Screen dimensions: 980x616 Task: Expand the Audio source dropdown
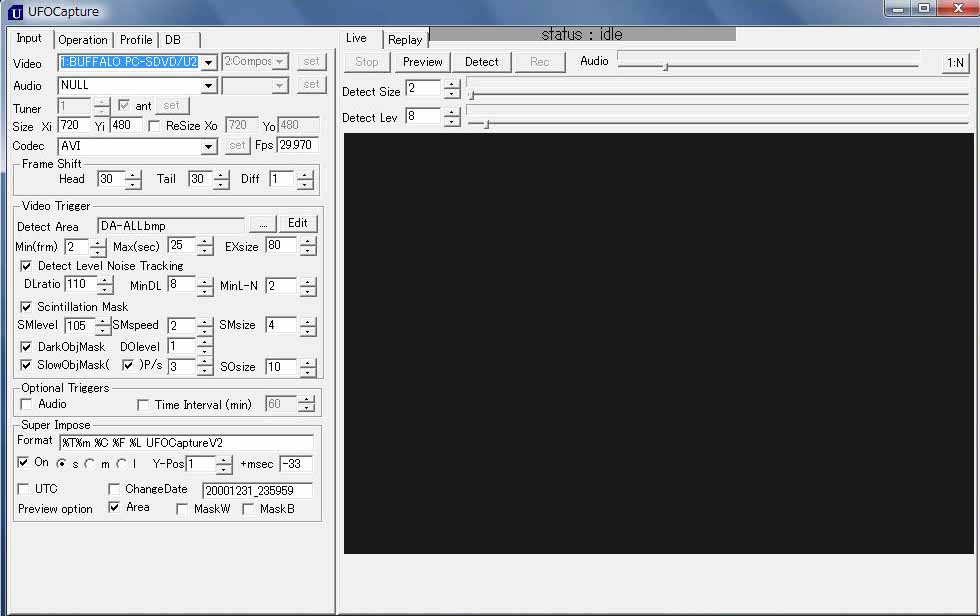click(208, 86)
